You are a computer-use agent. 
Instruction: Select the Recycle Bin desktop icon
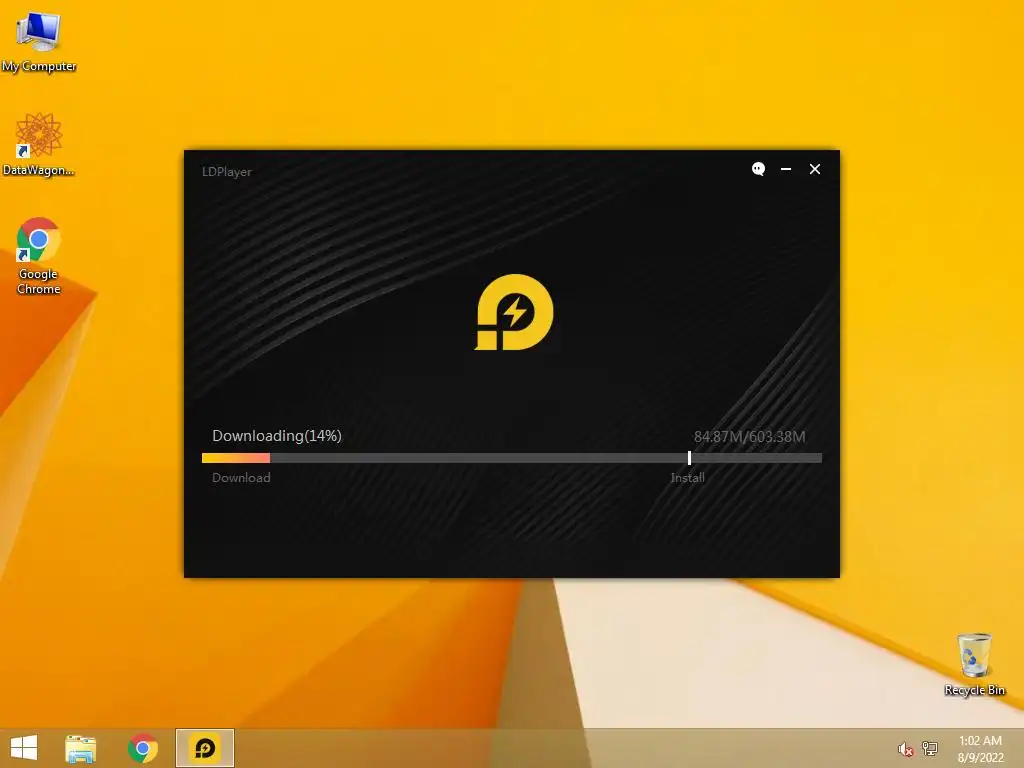pyautogui.click(x=974, y=664)
